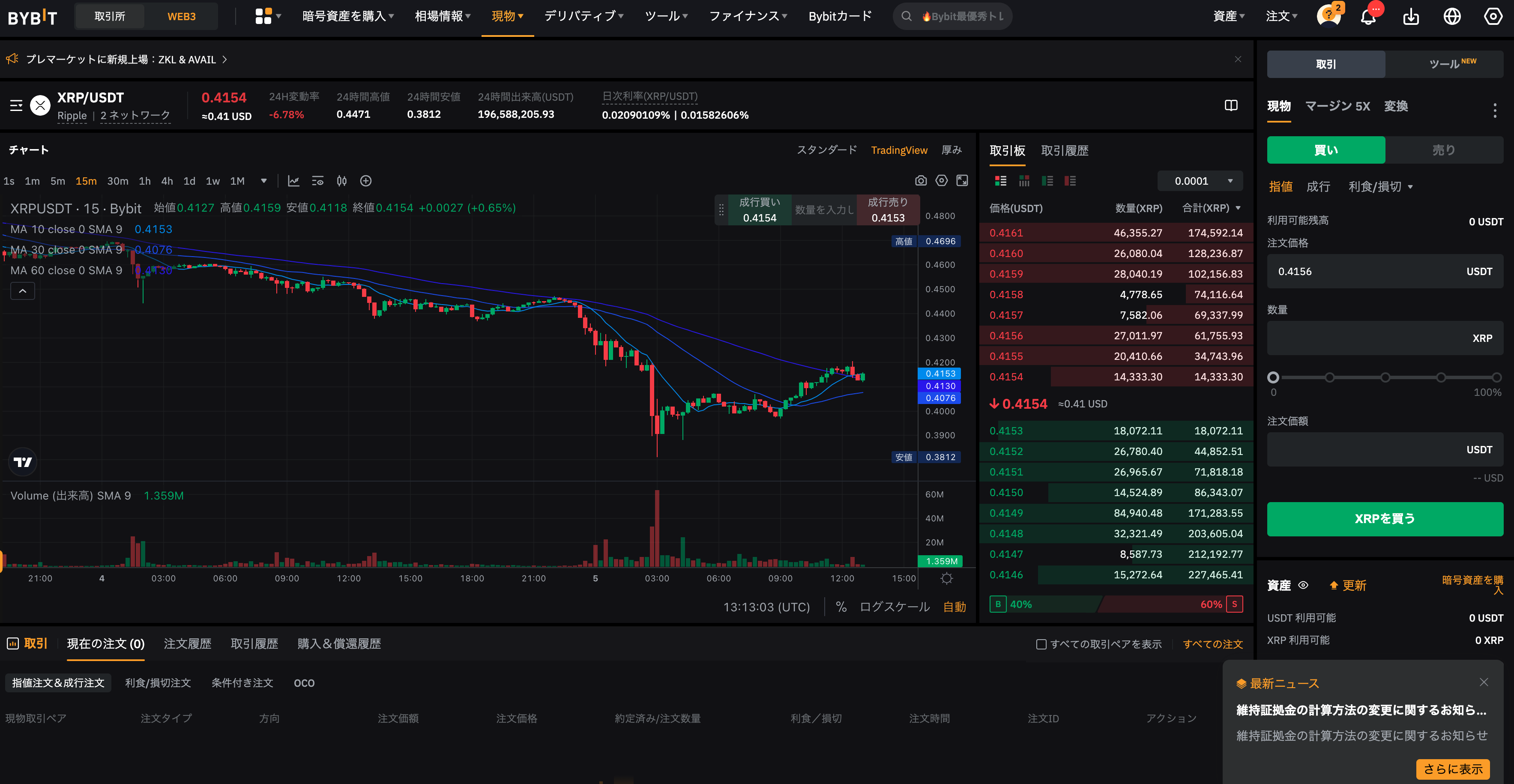
Task: Switch to the 取引履歴 tab beside order book
Action: 1065,151
